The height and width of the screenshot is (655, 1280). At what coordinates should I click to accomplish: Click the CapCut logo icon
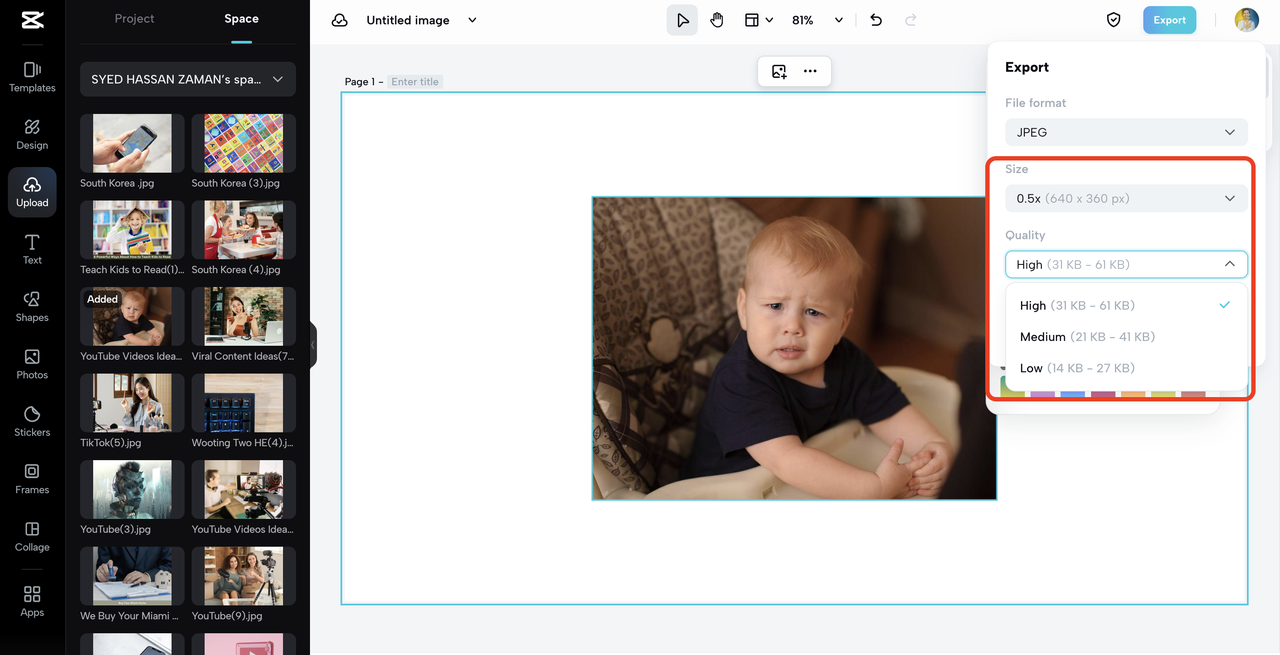(x=32, y=20)
